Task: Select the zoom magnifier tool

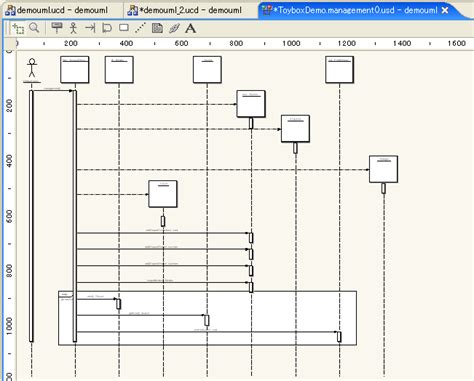Action: tap(34, 28)
